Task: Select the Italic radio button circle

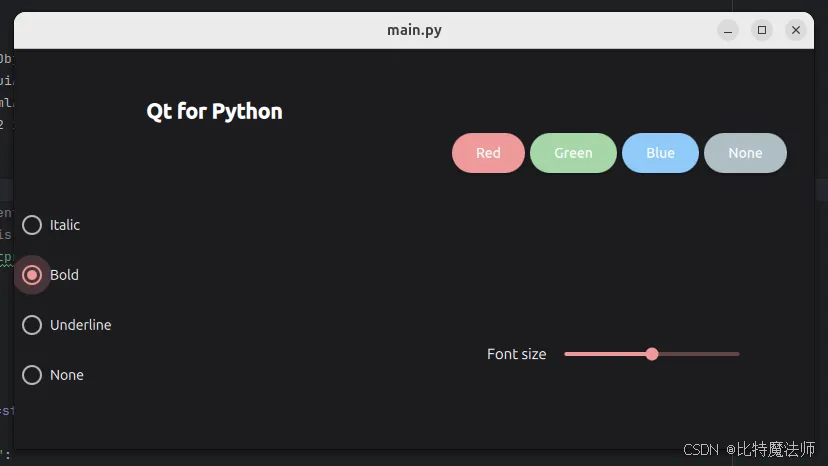Action: [32, 225]
